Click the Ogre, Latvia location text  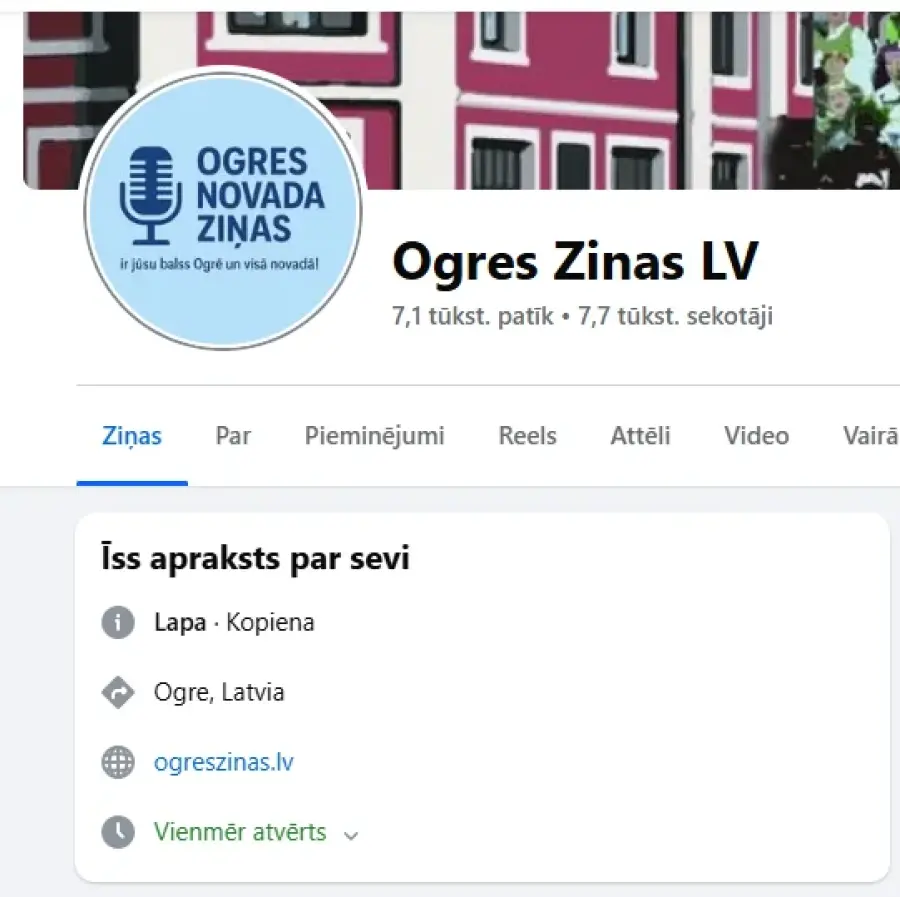(x=219, y=692)
